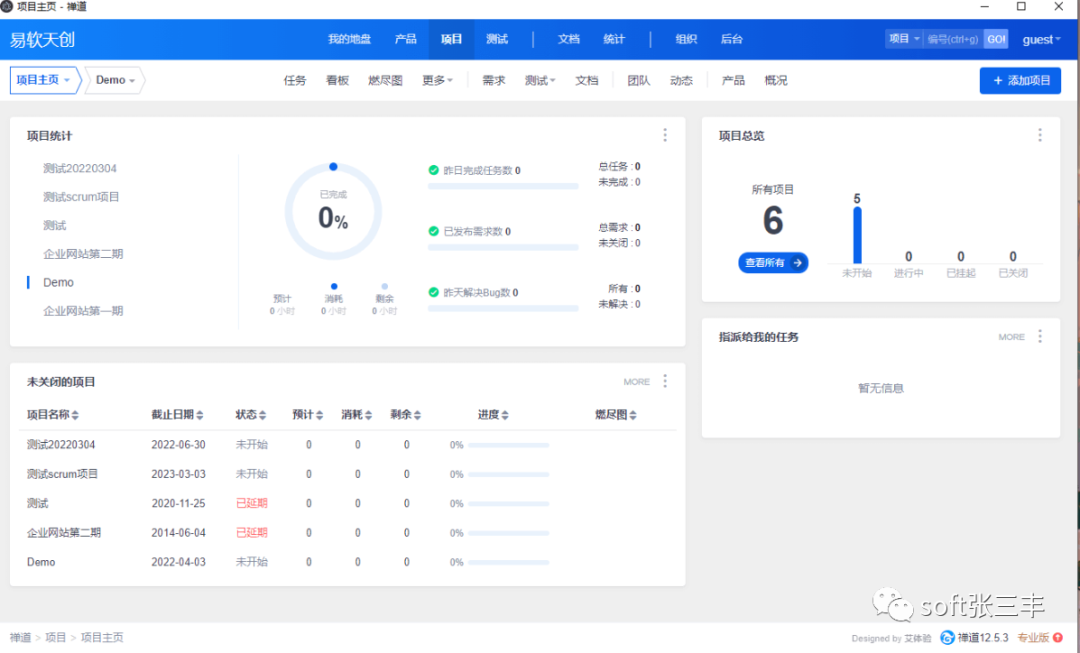This screenshot has height=653, width=1080.
Task: Expand the 更多 menu in navigation
Action: pos(437,81)
